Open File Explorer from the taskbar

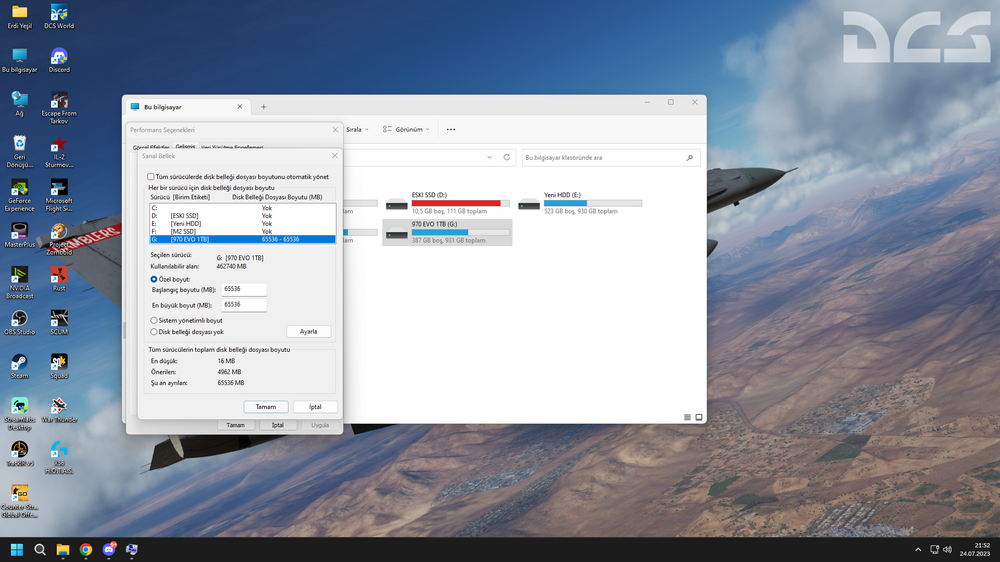(62, 549)
